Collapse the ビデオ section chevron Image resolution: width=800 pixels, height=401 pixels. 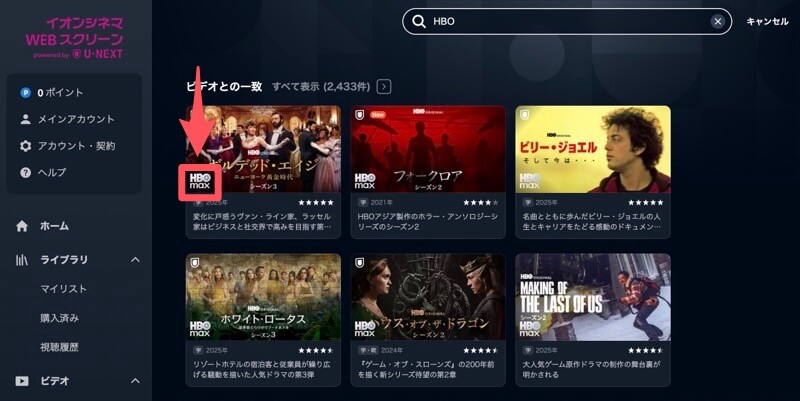(x=135, y=381)
